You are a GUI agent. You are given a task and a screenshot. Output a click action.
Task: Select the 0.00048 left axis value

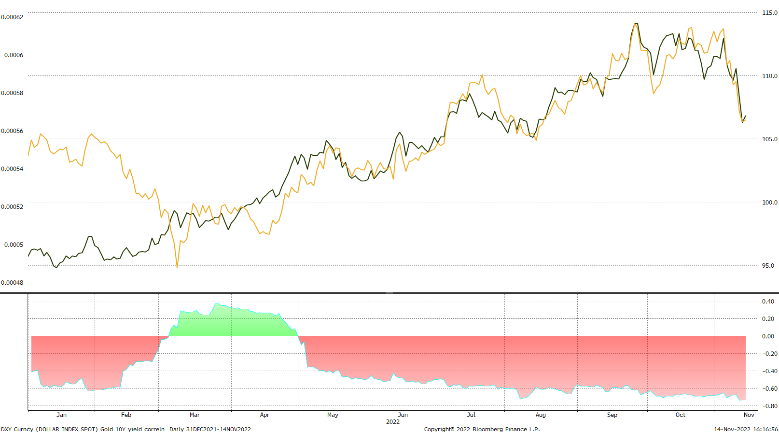tap(12, 283)
